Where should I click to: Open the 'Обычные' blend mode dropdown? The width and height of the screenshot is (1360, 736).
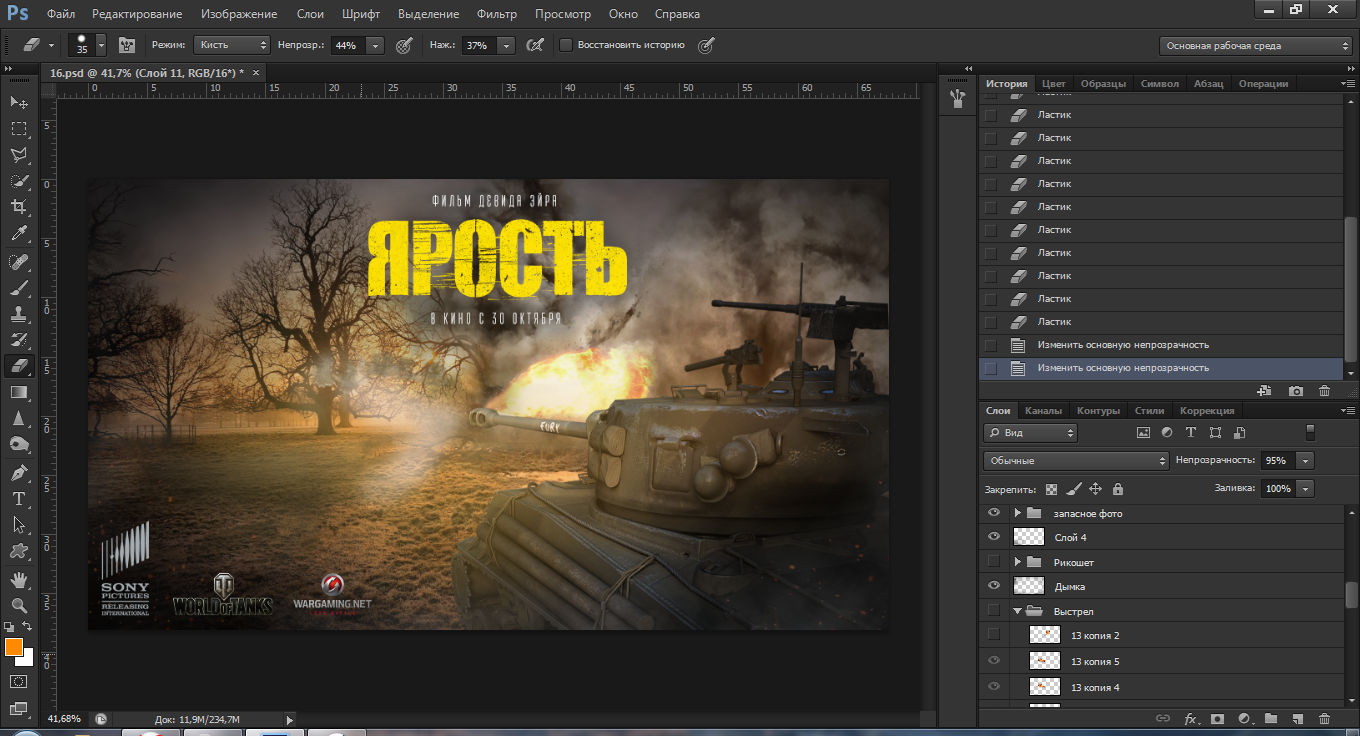coord(1076,461)
